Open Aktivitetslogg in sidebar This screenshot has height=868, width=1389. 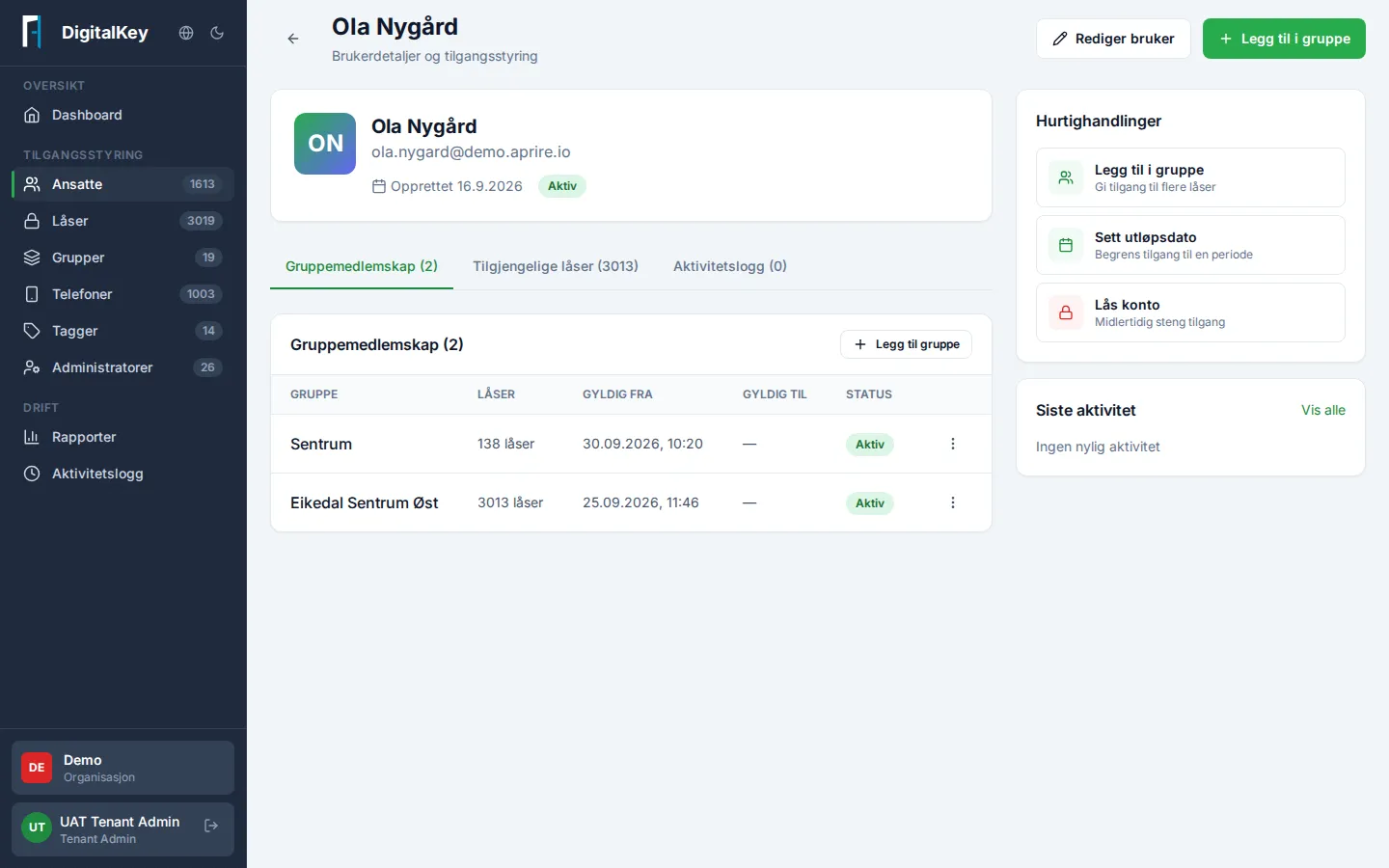[123, 474]
